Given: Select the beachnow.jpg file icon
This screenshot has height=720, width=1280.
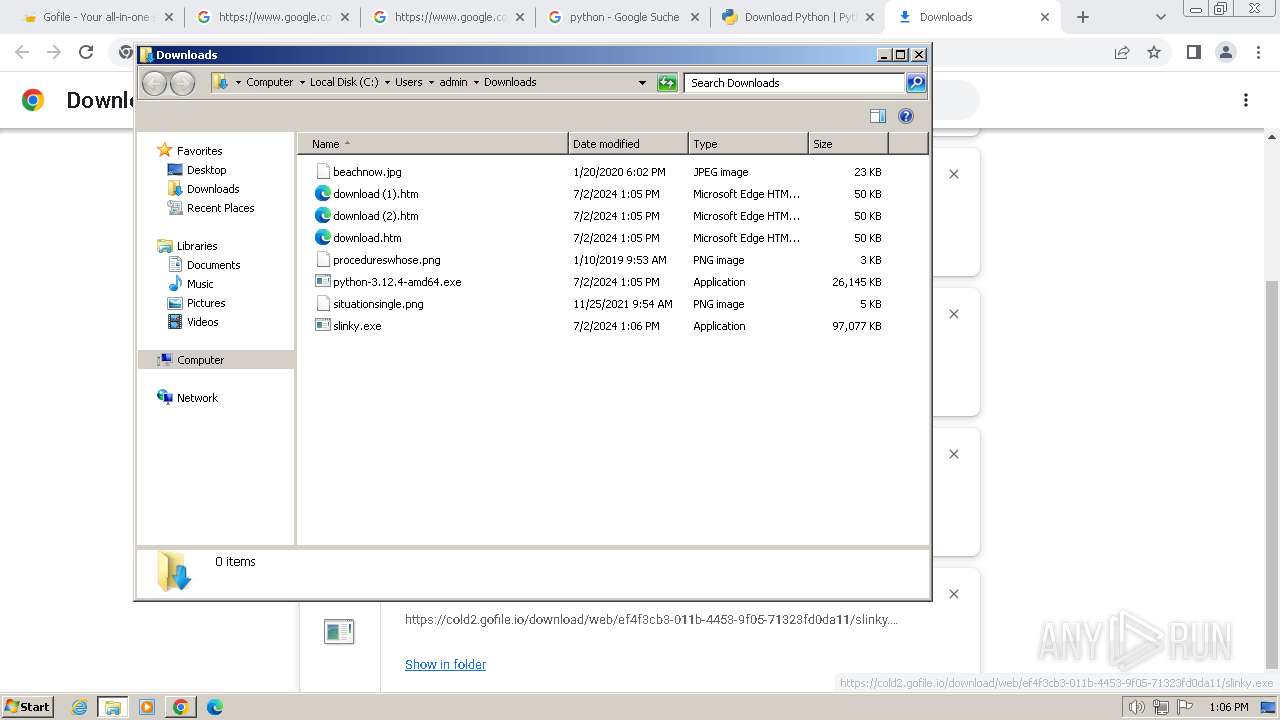Looking at the screenshot, I should pos(322,172).
